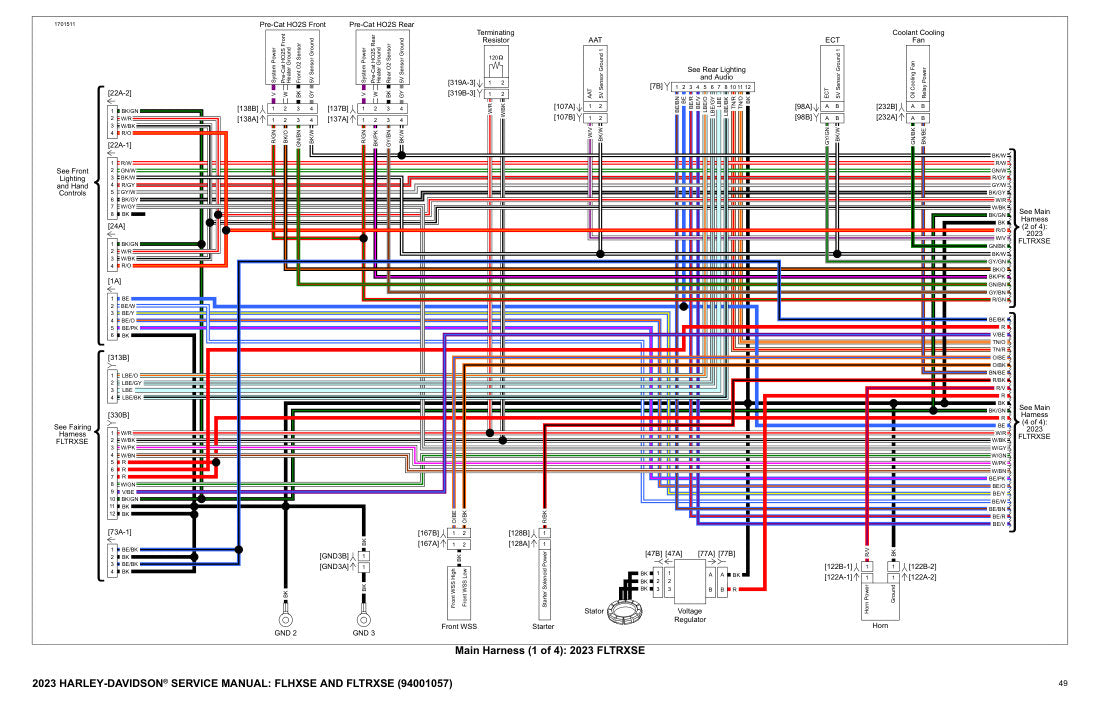Click page number 49
Screen dimensions: 1100x712
coord(1063,683)
